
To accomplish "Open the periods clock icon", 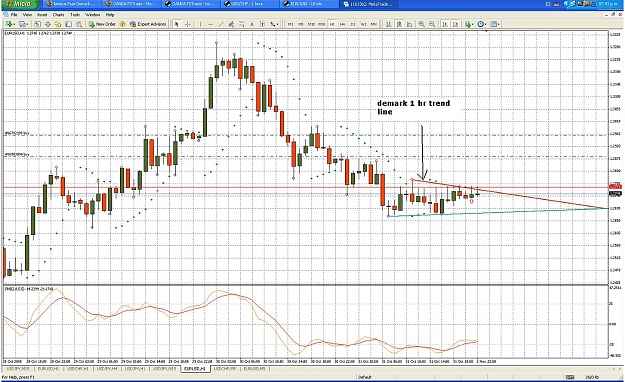I will (480, 24).
